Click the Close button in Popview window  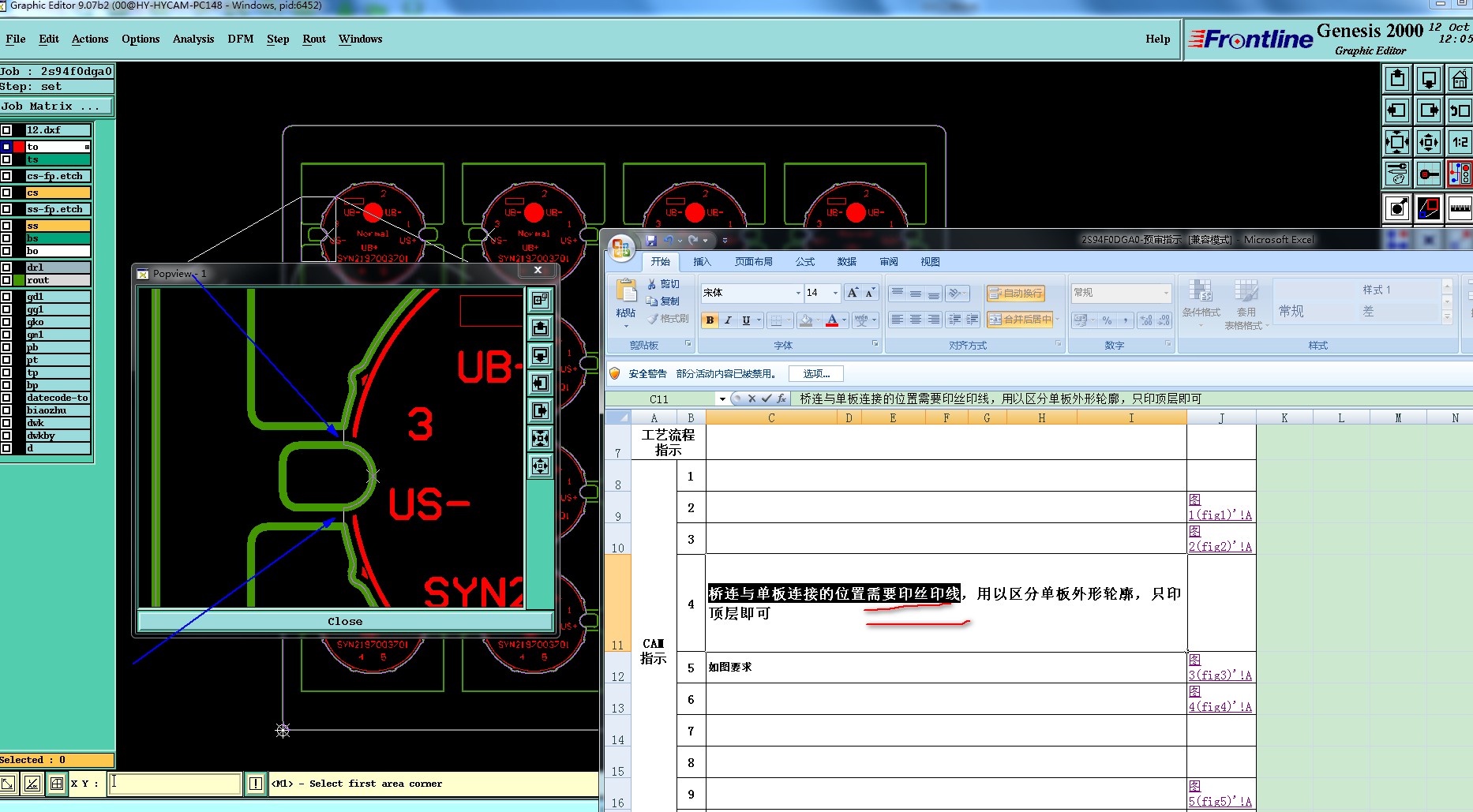tap(345, 622)
